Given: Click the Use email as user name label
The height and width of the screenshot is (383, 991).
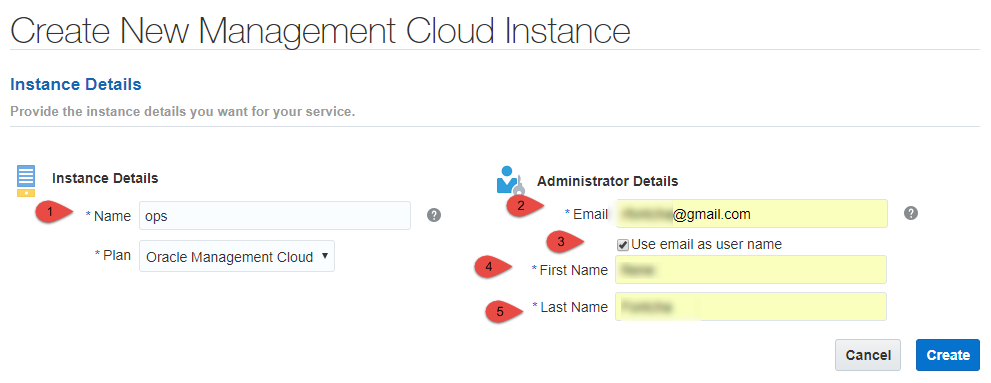Looking at the screenshot, I should coord(707,244).
